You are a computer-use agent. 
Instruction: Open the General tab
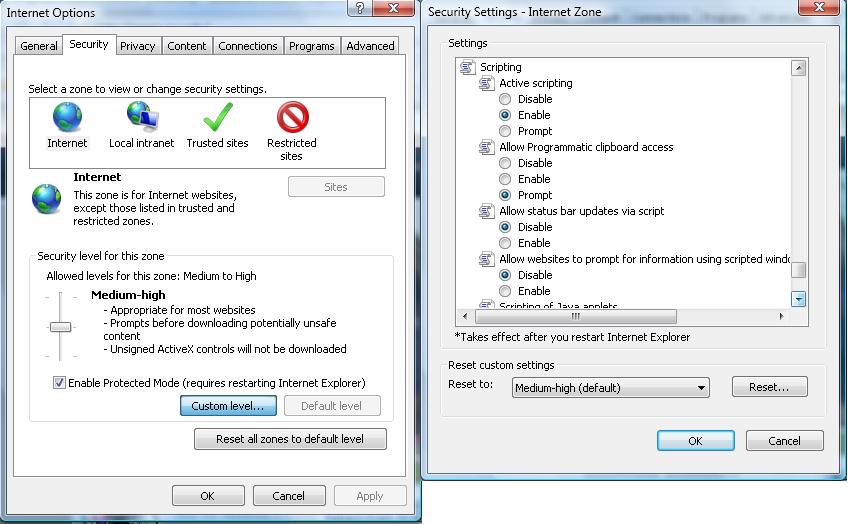[39, 46]
